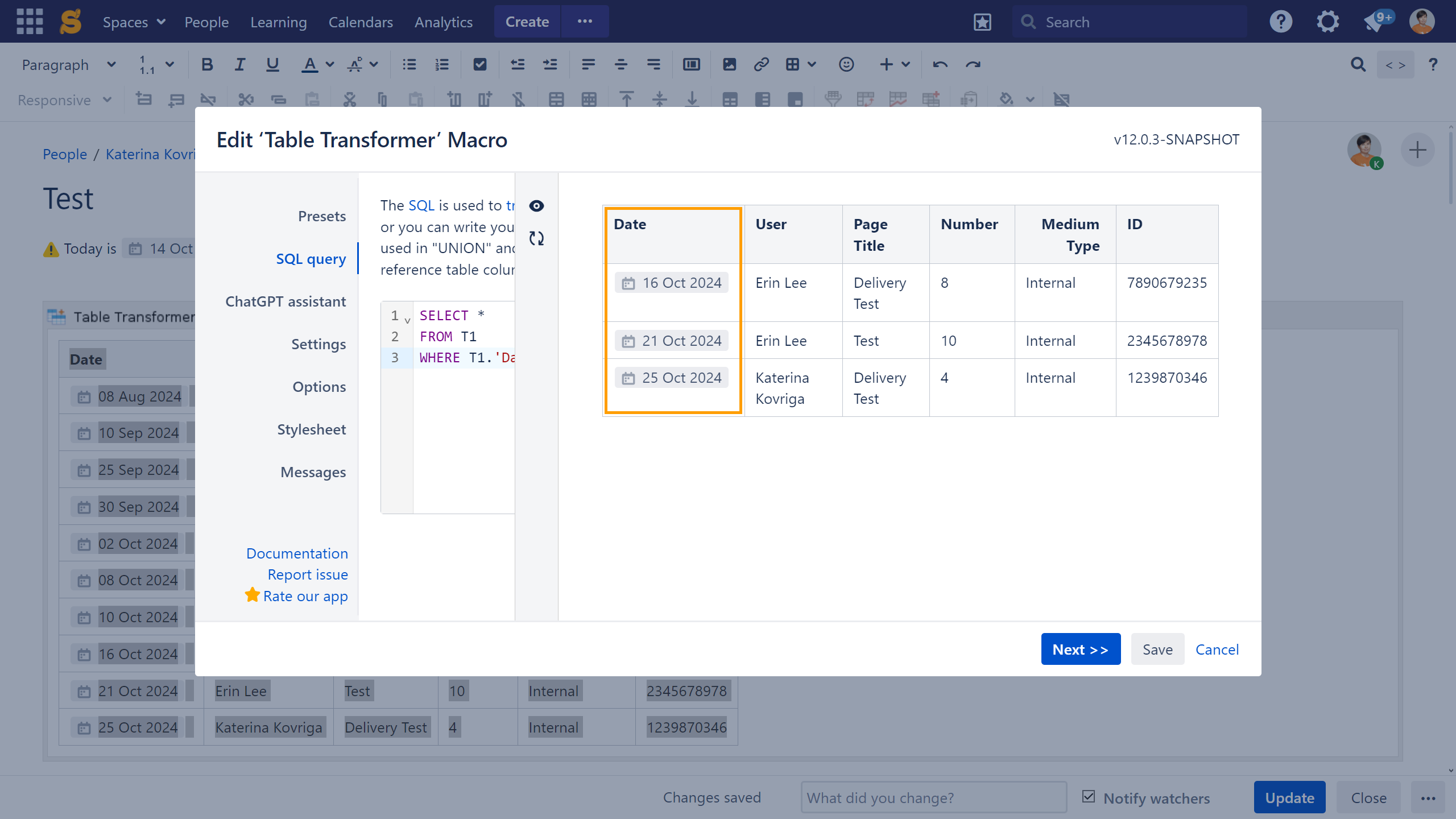This screenshot has height=819, width=1456.
Task: Click the insert image icon
Action: [729, 65]
